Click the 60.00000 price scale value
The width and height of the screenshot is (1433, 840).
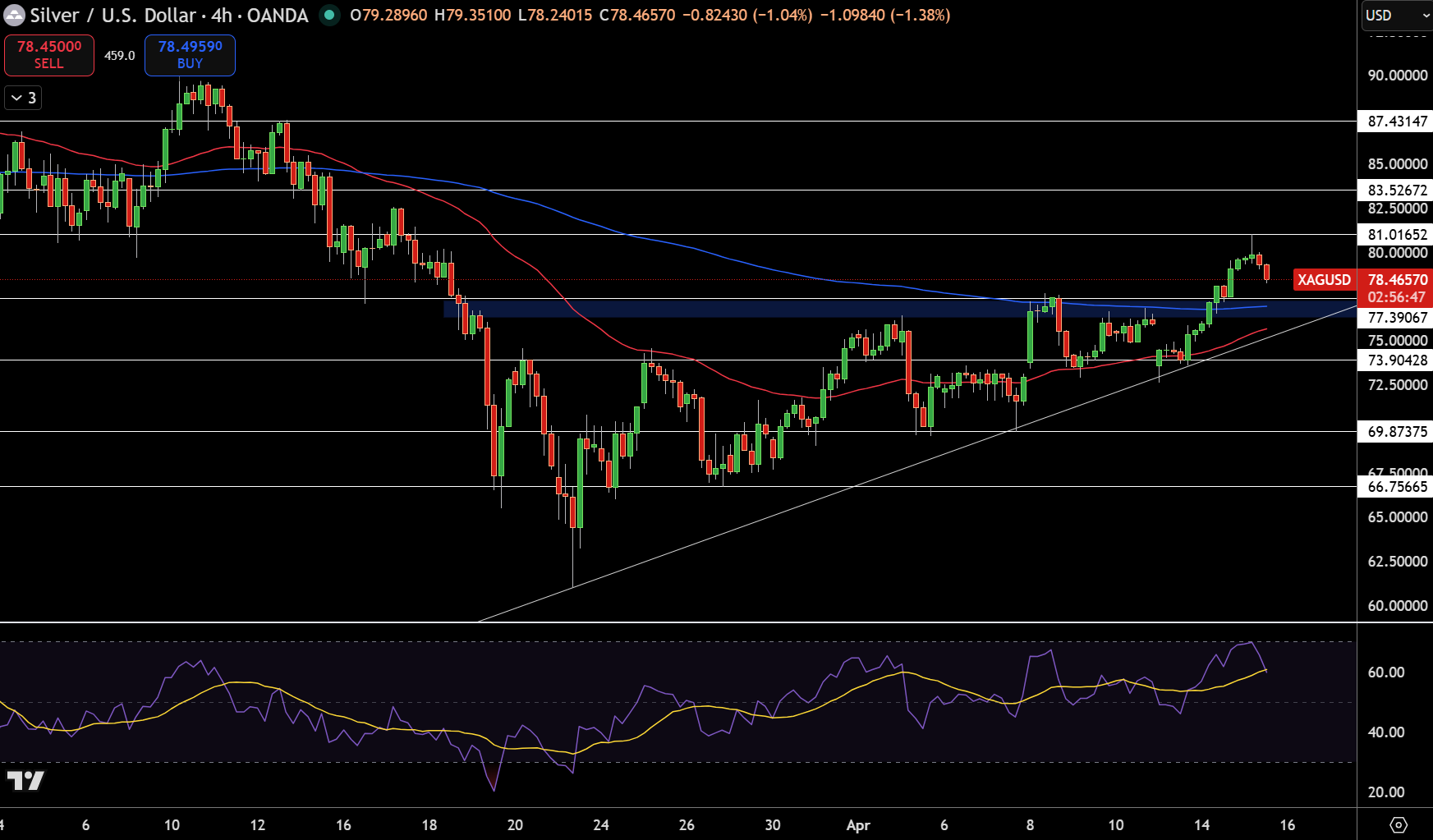tap(1397, 606)
